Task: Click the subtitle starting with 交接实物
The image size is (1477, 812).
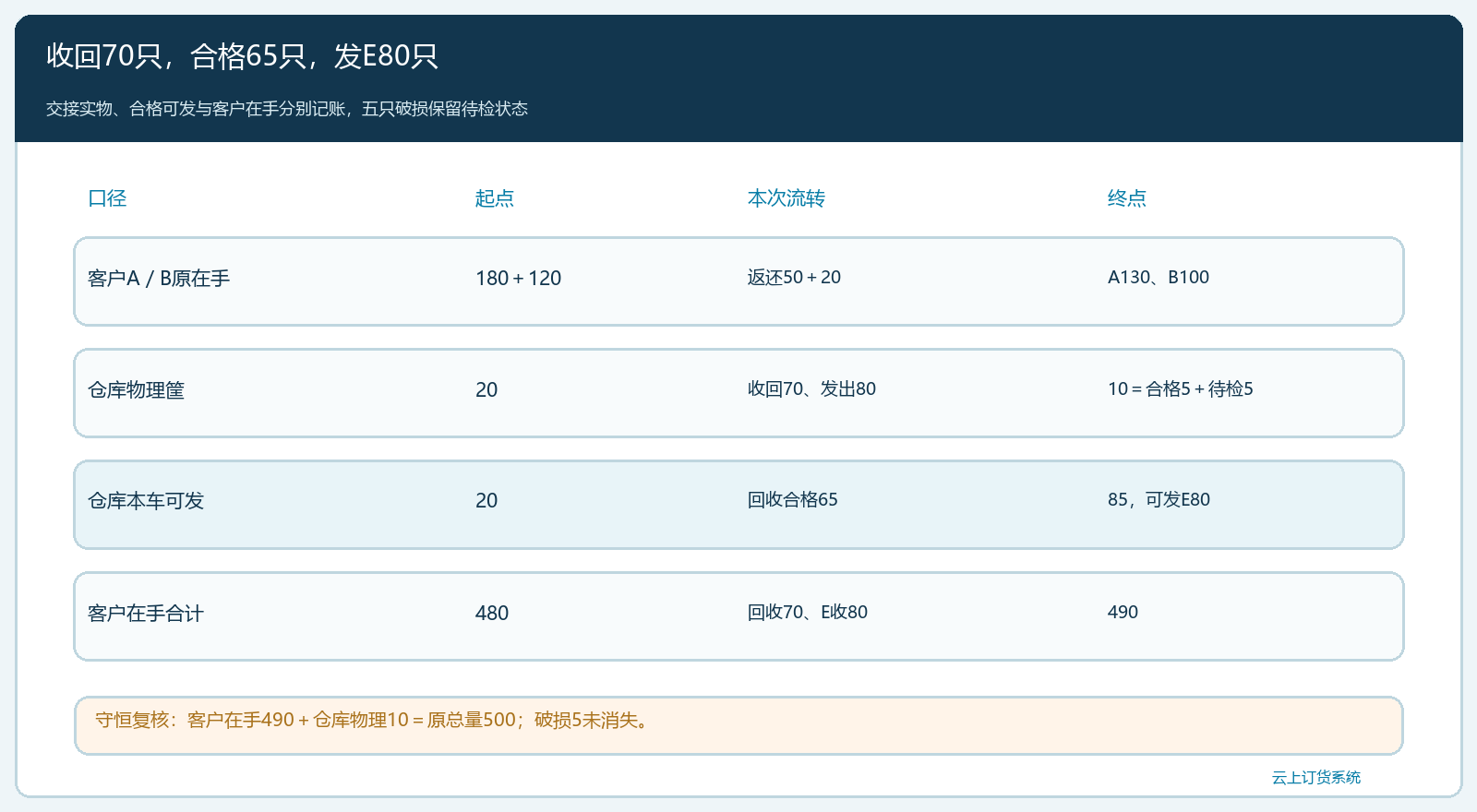Action: [287, 109]
